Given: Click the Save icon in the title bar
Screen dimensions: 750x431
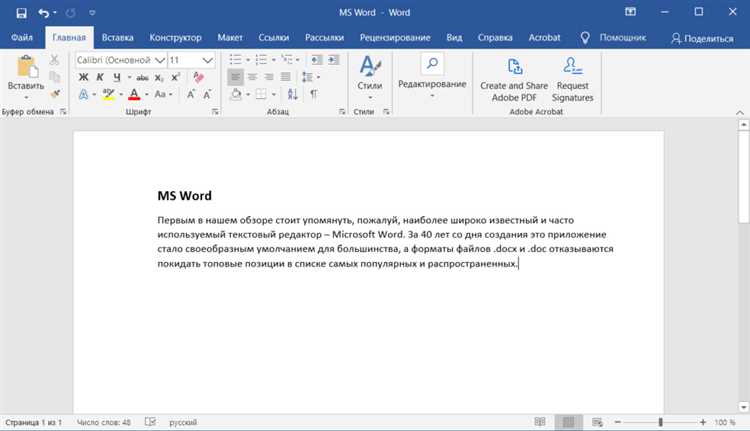Looking at the screenshot, I should tap(21, 13).
